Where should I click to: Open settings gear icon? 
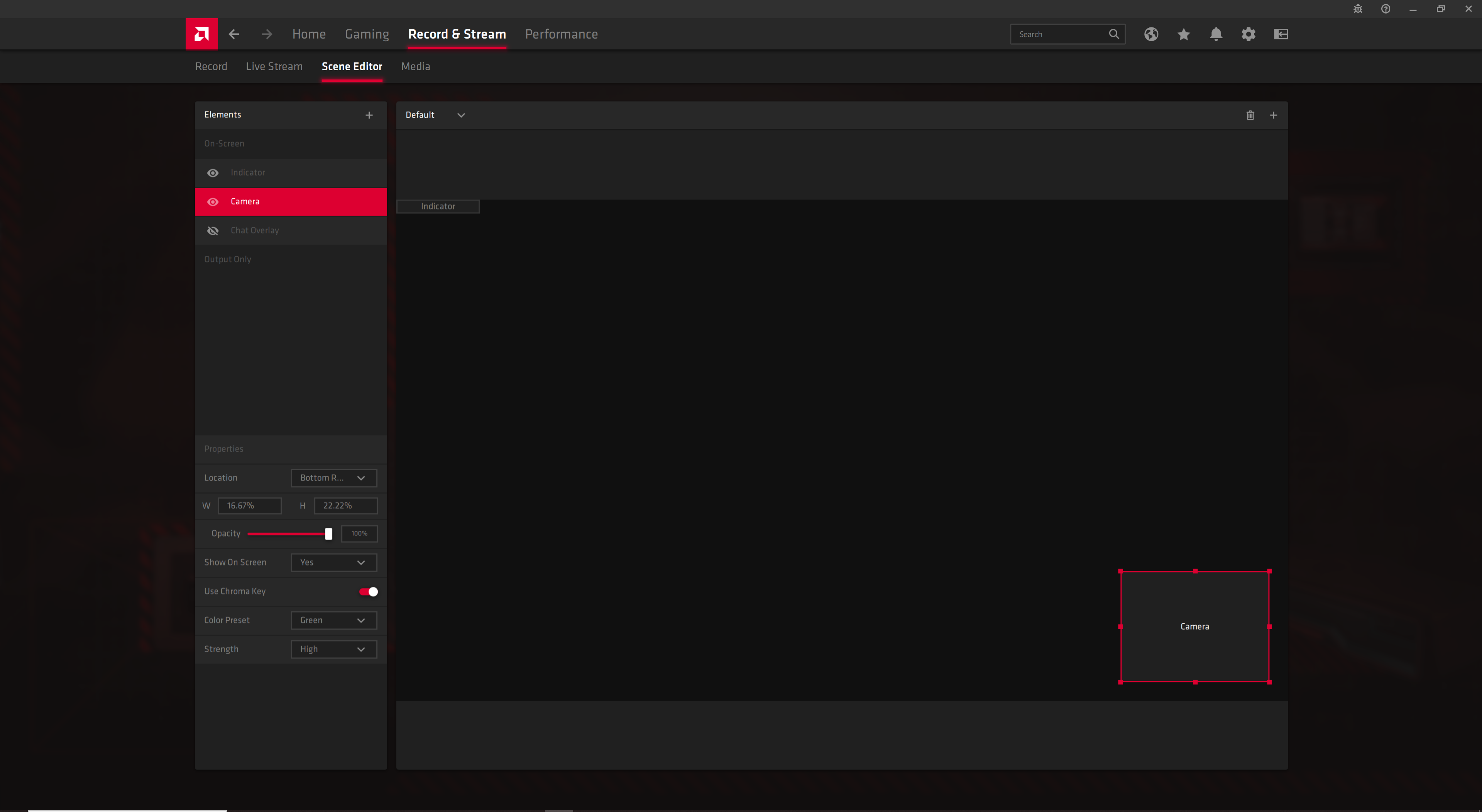tap(1248, 34)
